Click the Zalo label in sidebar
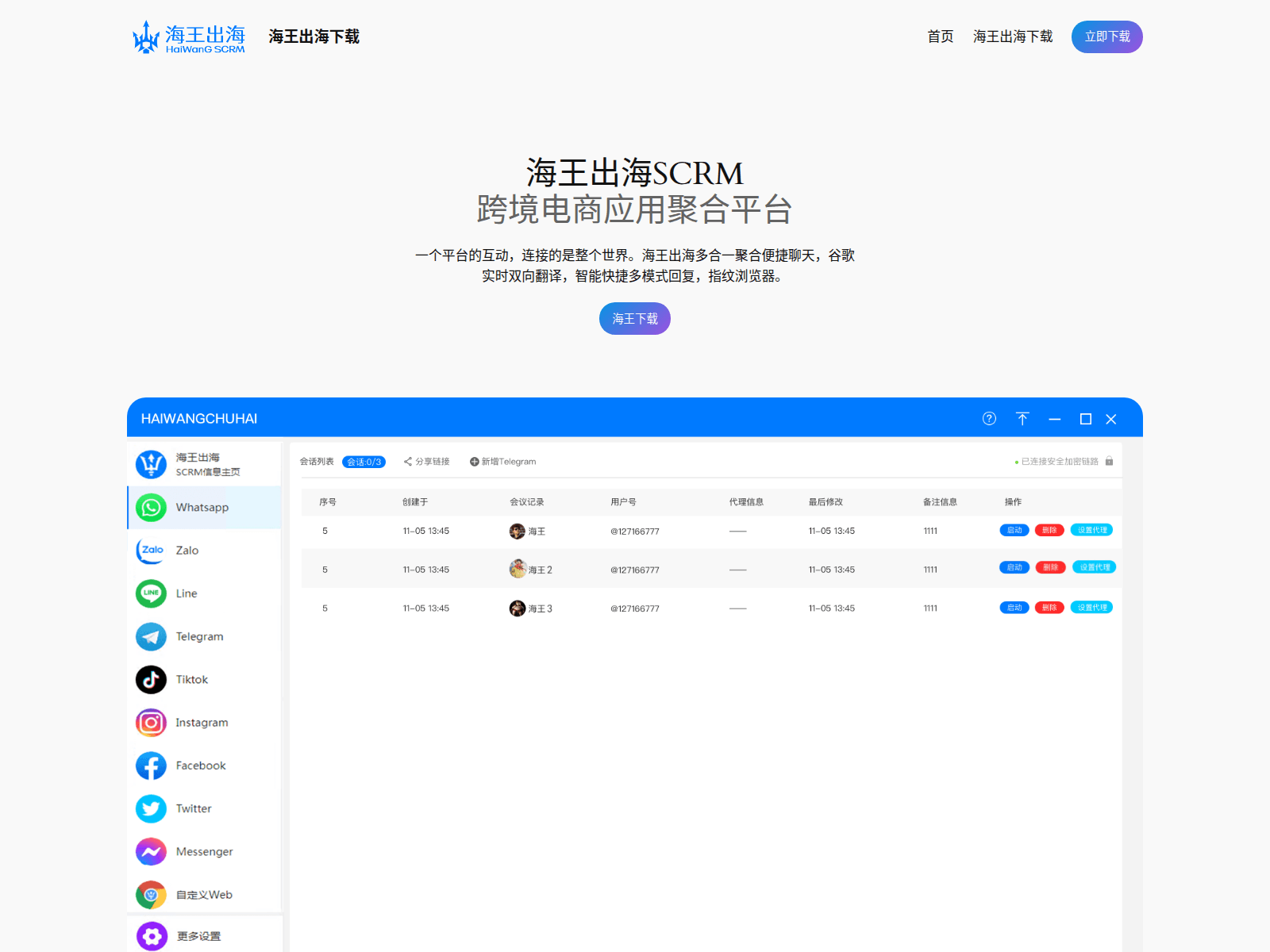The height and width of the screenshot is (952, 1270). pyautogui.click(x=187, y=551)
